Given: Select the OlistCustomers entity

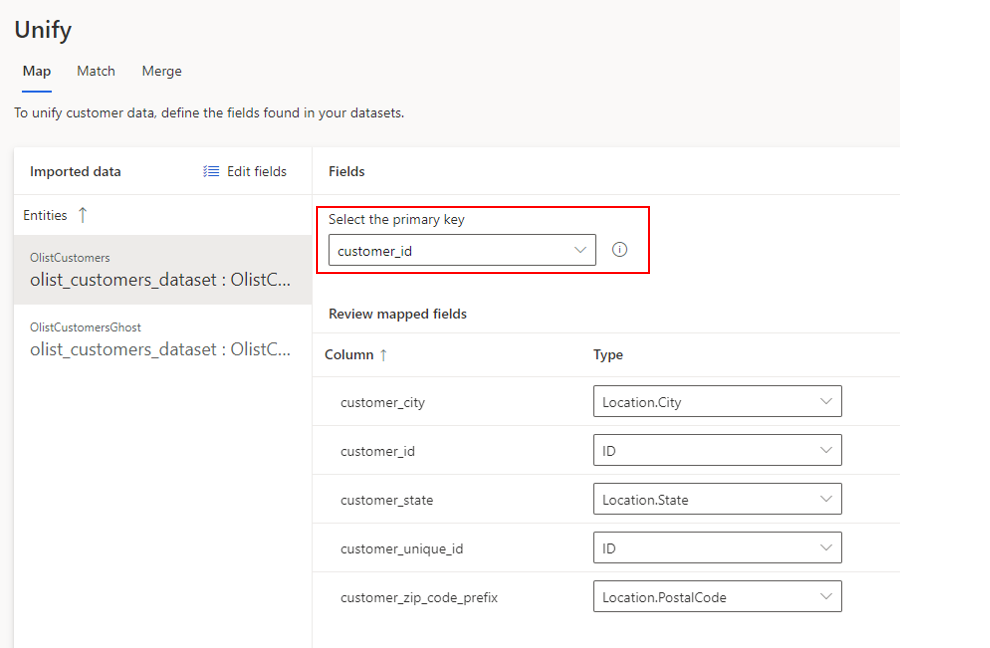Looking at the screenshot, I should (x=162, y=270).
